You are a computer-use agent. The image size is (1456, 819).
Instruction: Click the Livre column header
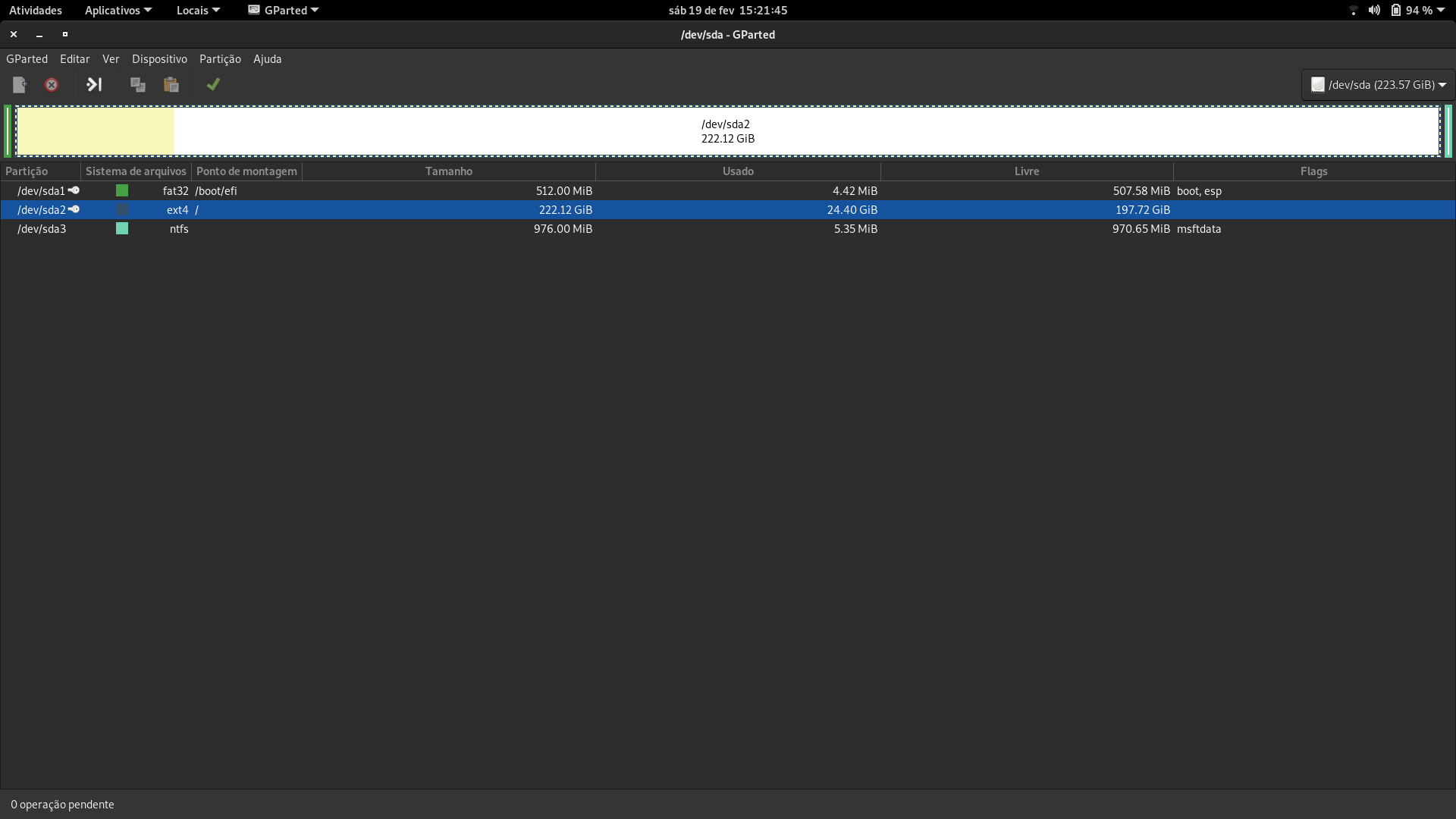(x=1027, y=171)
